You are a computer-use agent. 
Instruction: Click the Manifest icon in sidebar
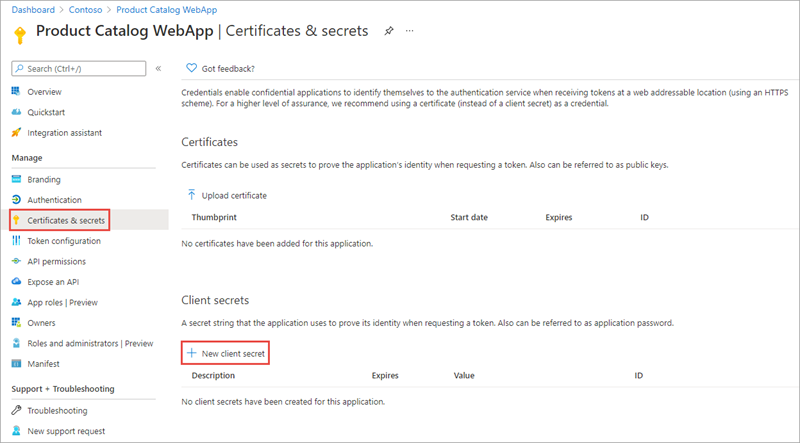16,364
